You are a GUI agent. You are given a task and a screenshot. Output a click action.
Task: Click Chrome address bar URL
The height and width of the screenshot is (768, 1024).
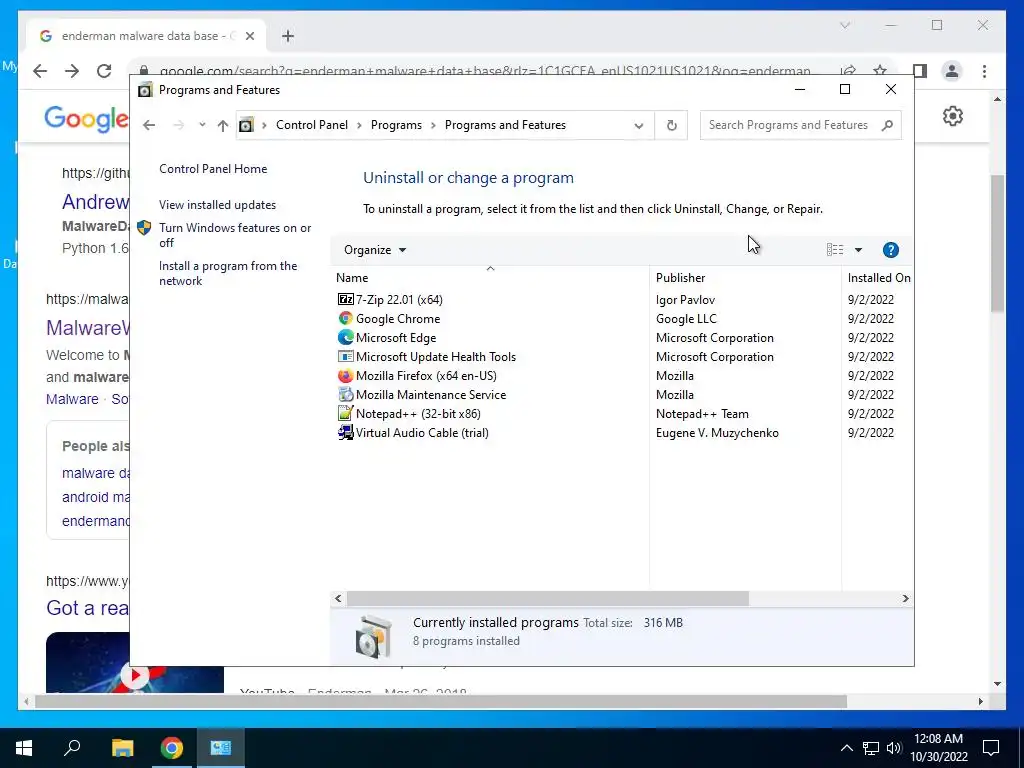coord(485,71)
